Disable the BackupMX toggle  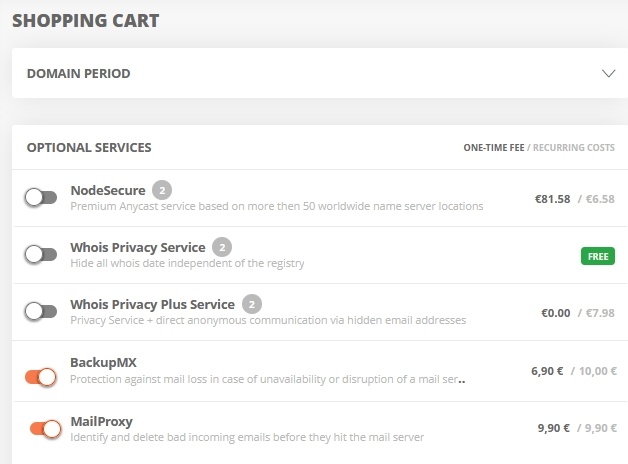tap(41, 377)
